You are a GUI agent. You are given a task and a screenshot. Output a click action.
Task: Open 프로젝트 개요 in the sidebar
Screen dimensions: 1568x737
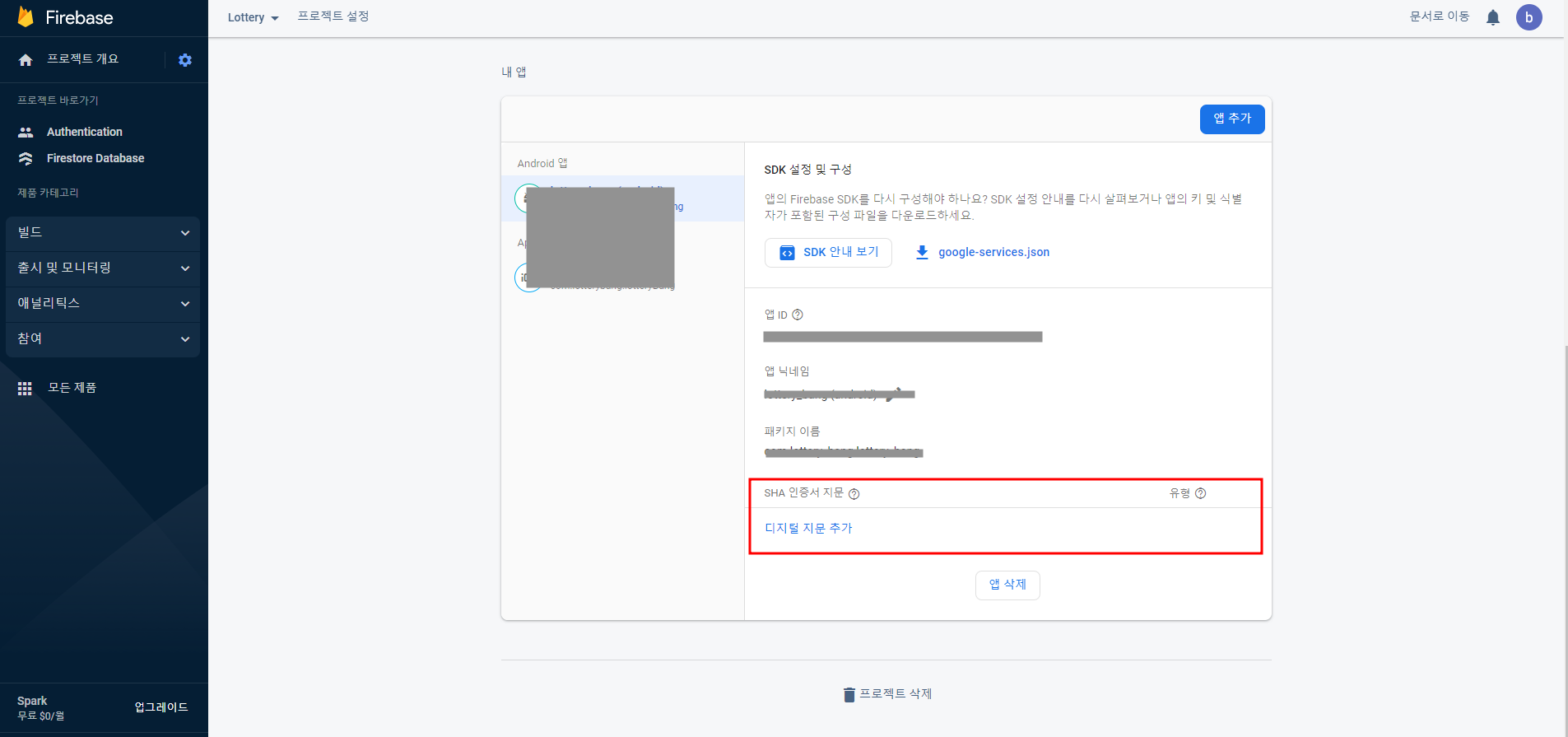click(82, 59)
